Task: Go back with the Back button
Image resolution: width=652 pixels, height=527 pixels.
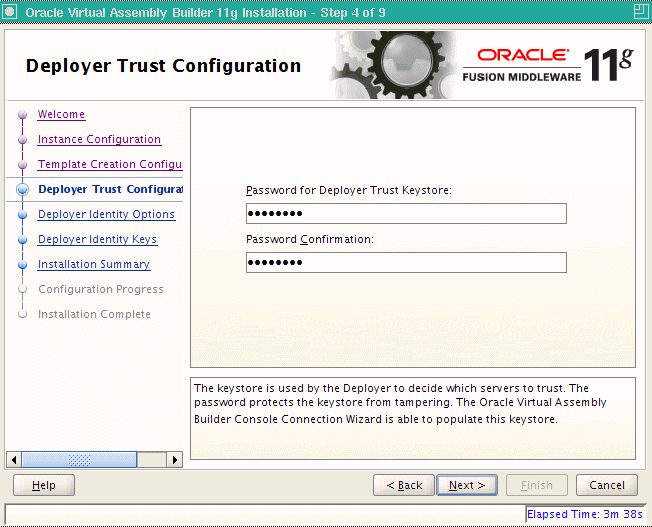Action: coord(404,485)
